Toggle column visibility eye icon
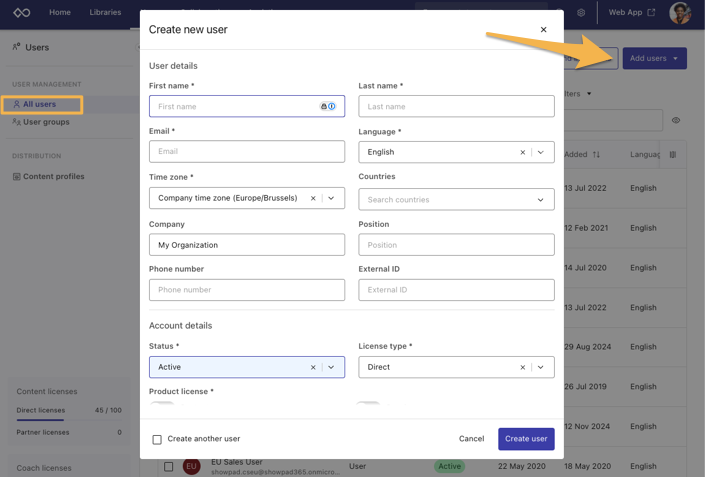 676,120
